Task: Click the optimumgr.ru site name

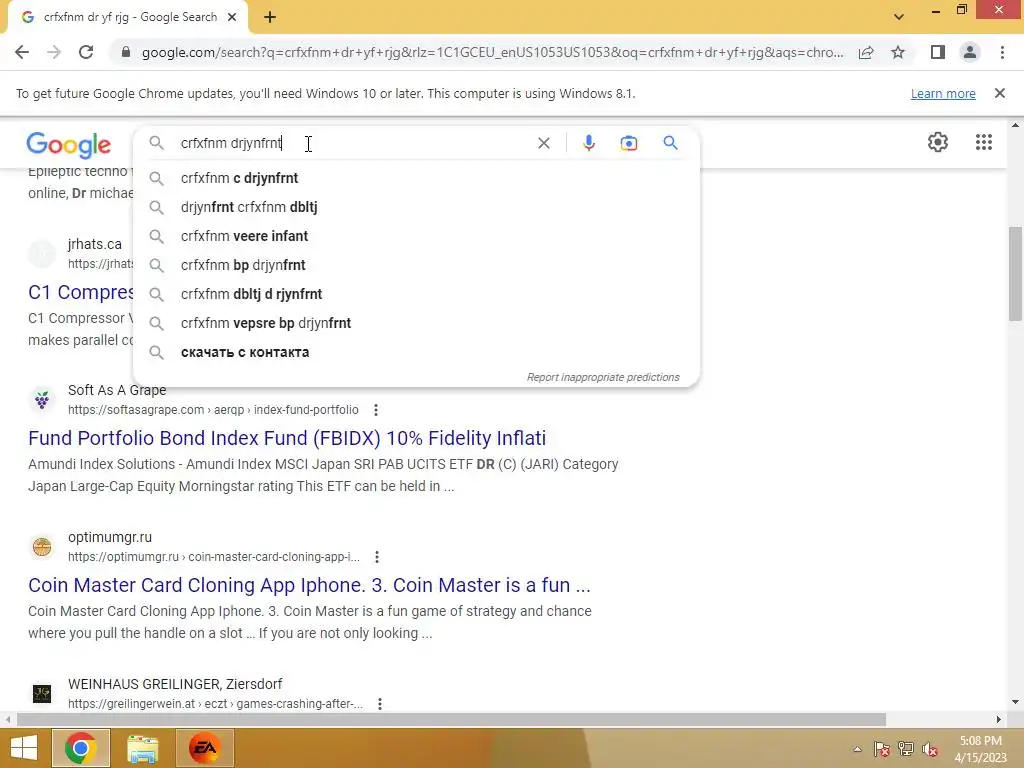Action: point(110,537)
